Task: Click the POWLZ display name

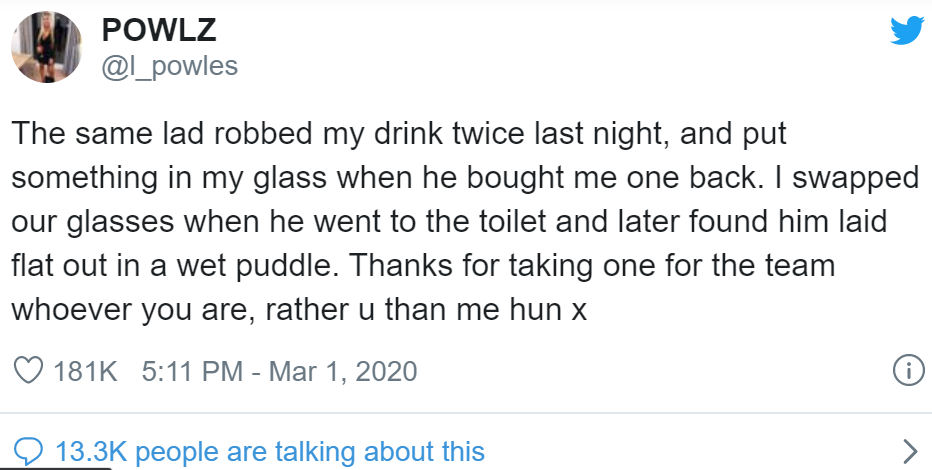Action: click(x=157, y=31)
